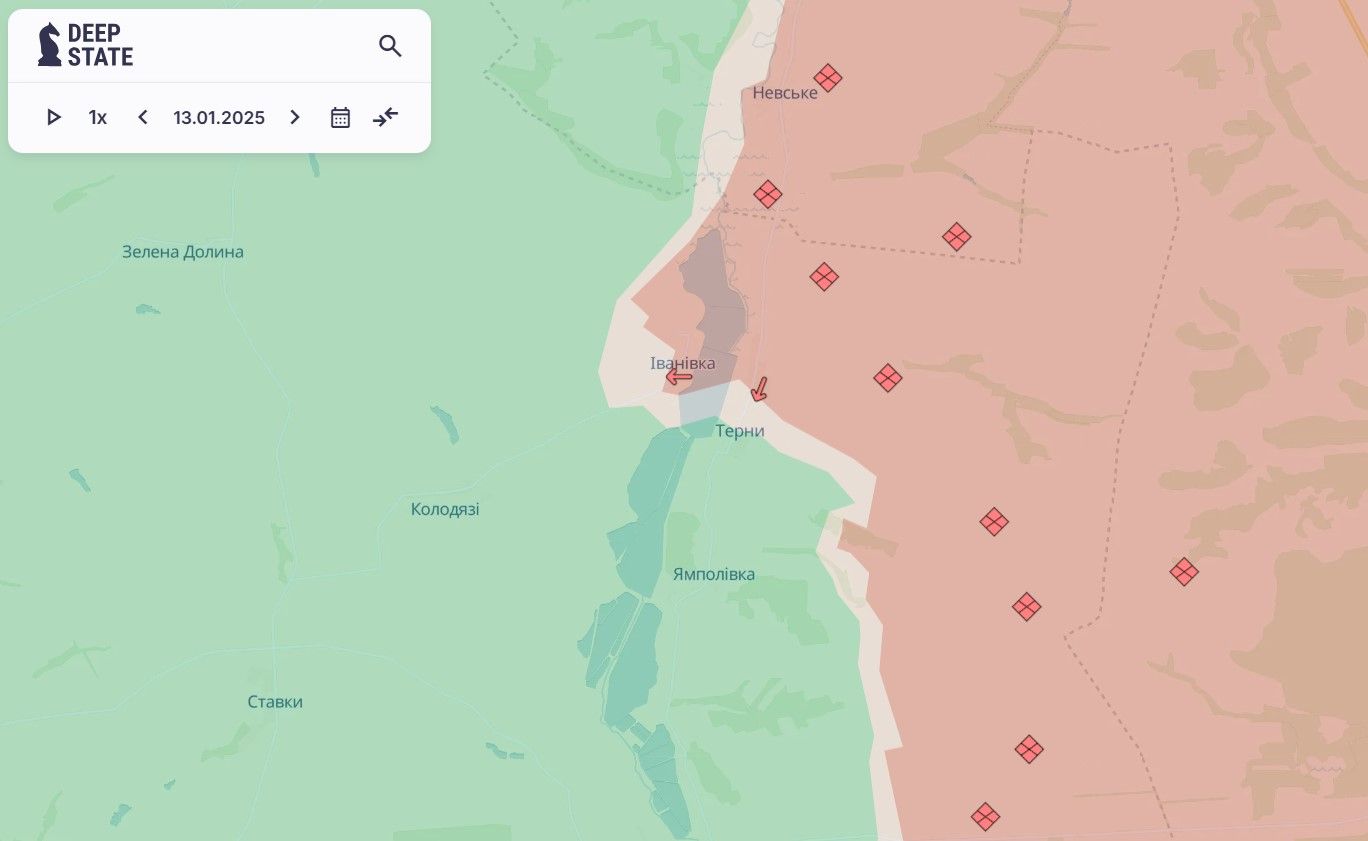Click the blue-gray contested zone above Терни
Viewport: 1368px width, 841px height.
coord(703,403)
